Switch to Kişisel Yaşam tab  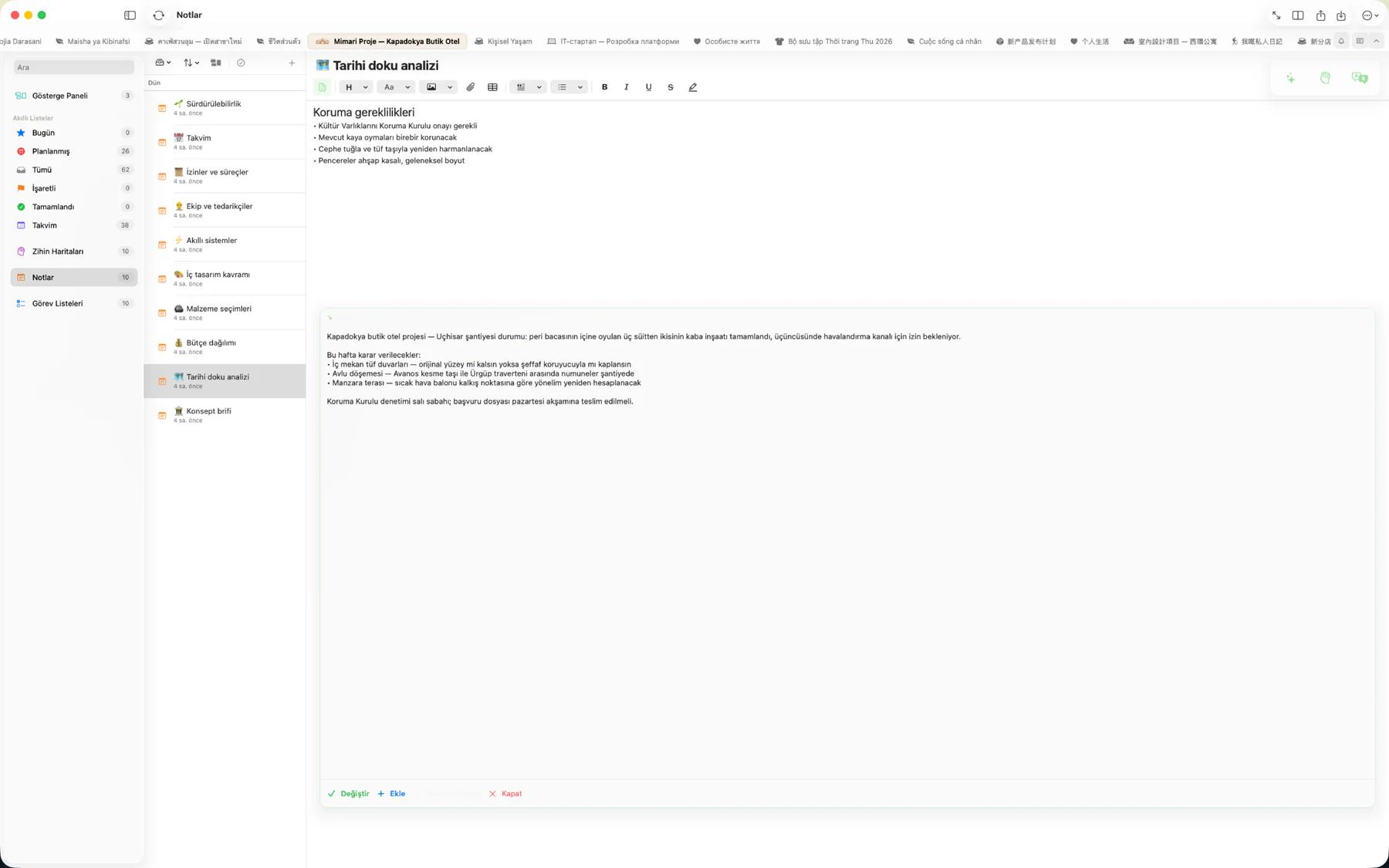click(x=503, y=42)
